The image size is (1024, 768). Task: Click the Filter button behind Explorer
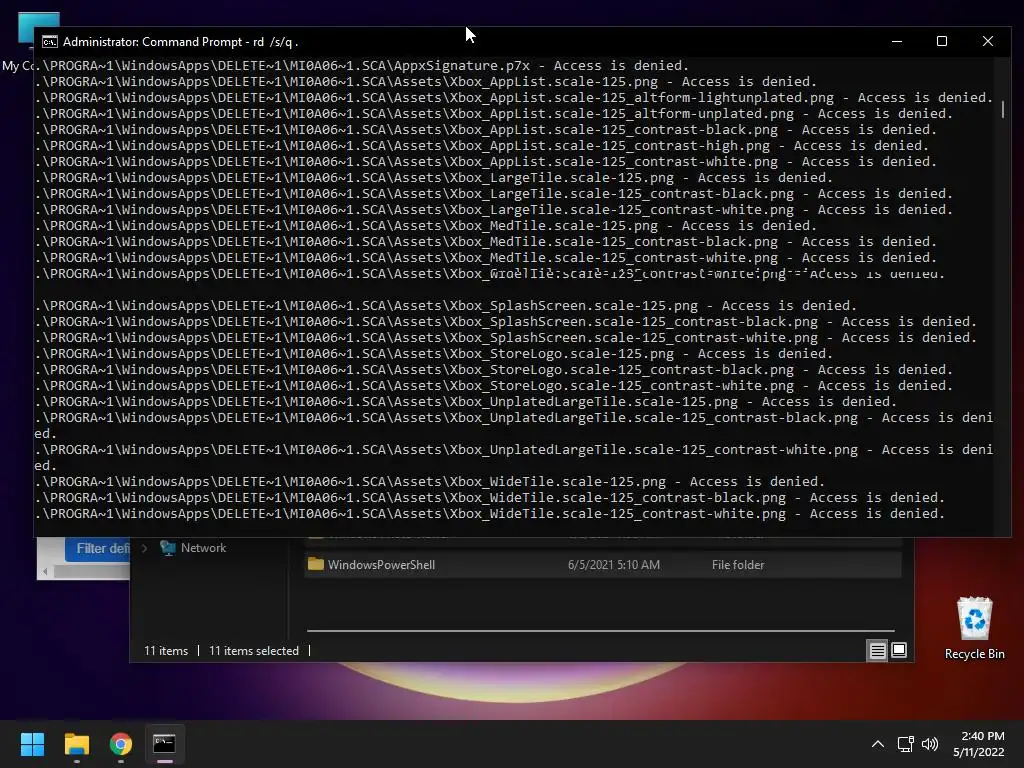[x=98, y=549]
